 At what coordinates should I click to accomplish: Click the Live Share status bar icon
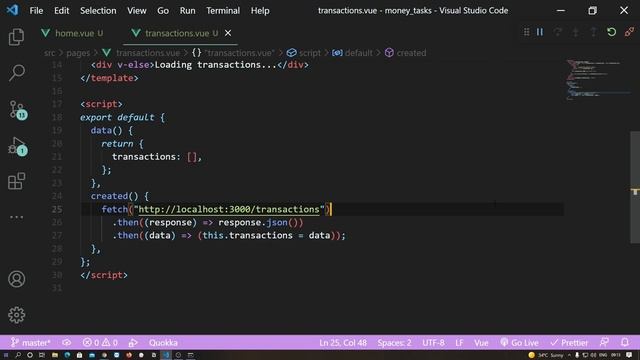coord(133,342)
